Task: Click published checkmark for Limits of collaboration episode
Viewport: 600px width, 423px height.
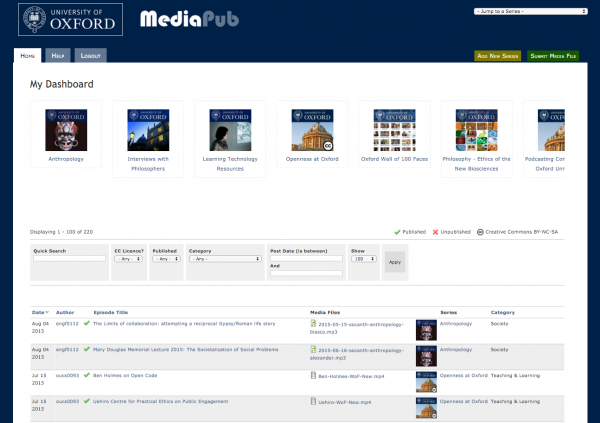Action: pyautogui.click(x=87, y=323)
